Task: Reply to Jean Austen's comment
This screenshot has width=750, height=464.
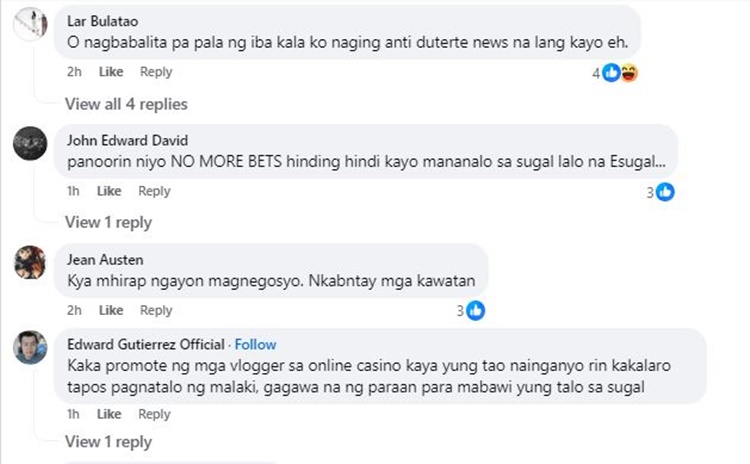Action: 156,310
